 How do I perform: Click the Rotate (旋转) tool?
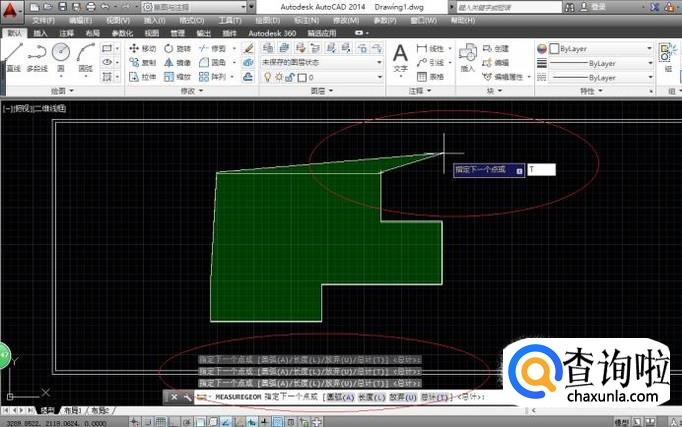(177, 47)
